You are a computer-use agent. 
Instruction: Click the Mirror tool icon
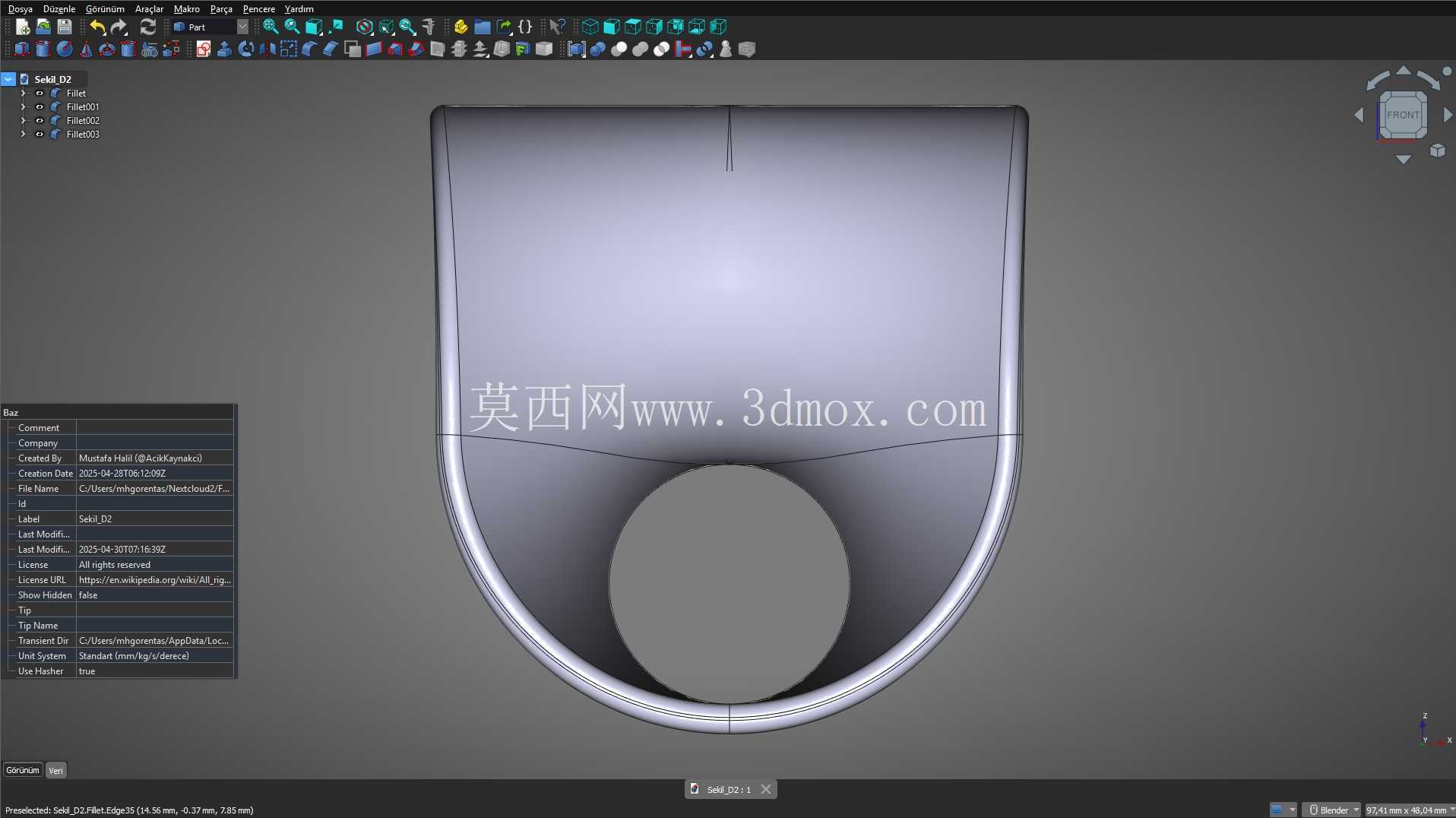click(267, 49)
